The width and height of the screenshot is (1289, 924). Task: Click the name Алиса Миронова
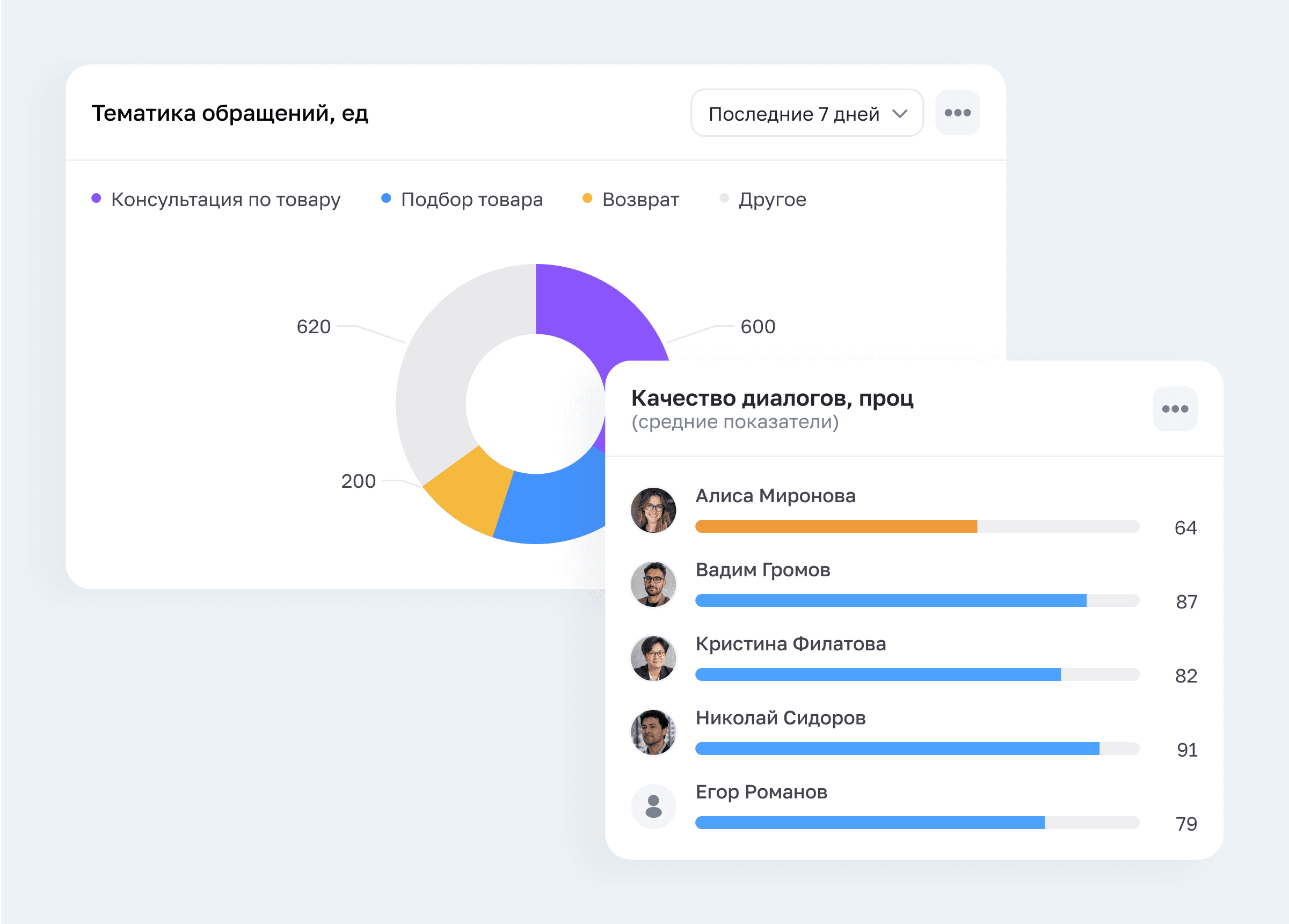tap(775, 496)
